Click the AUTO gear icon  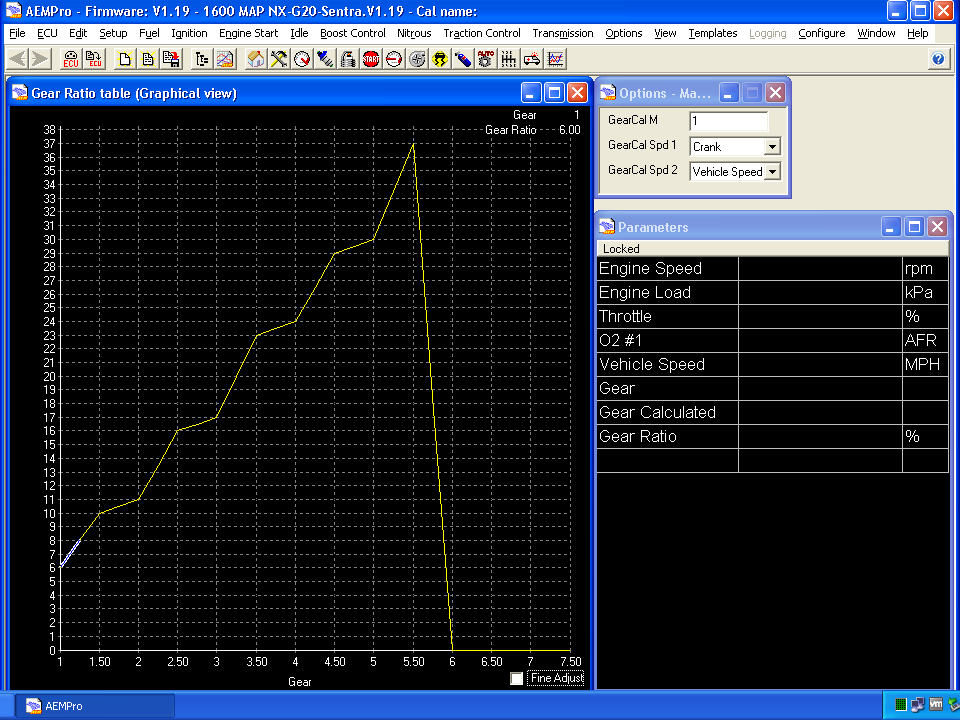click(x=486, y=59)
